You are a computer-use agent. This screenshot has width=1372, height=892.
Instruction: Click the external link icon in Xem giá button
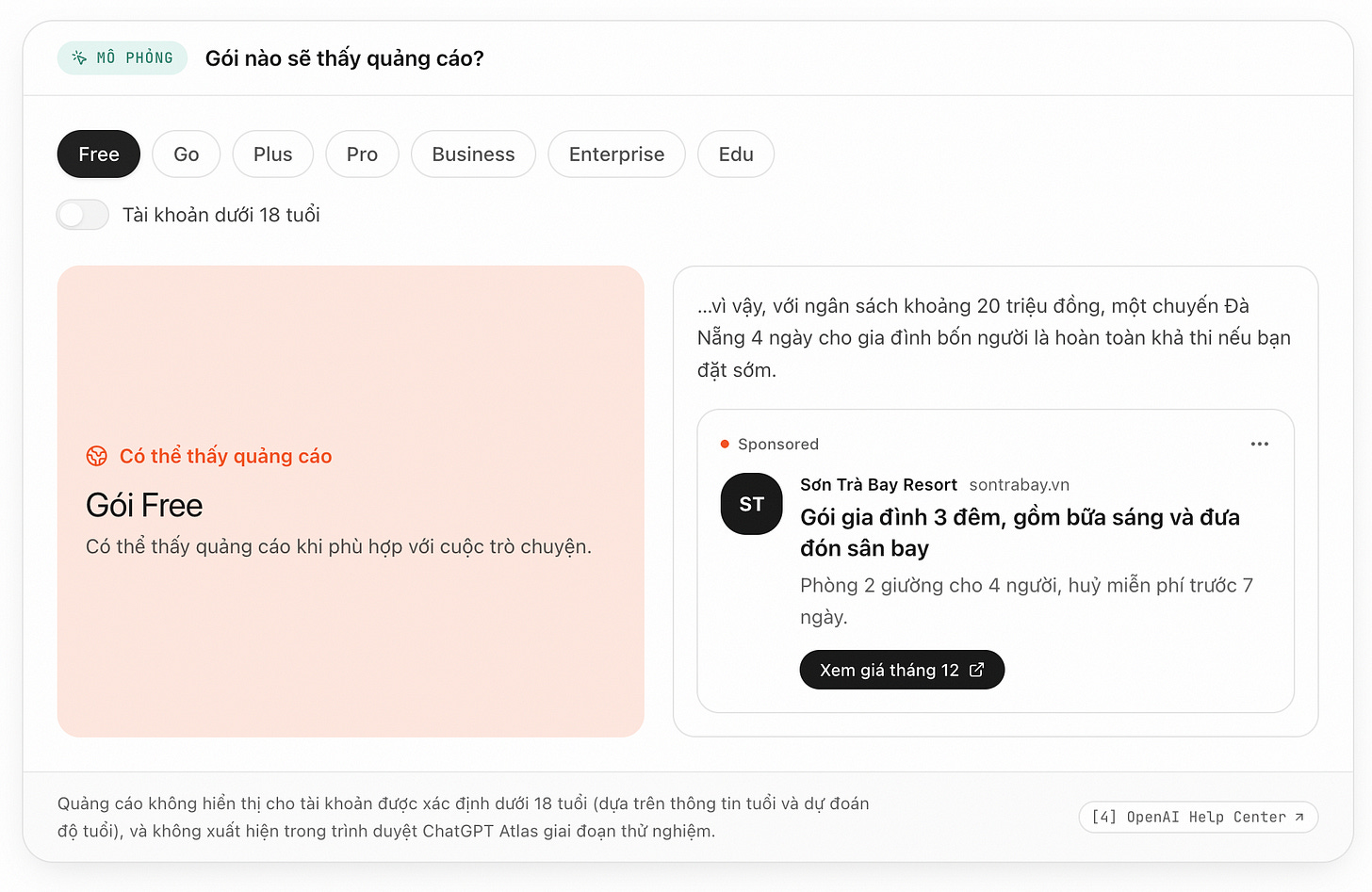(x=977, y=670)
